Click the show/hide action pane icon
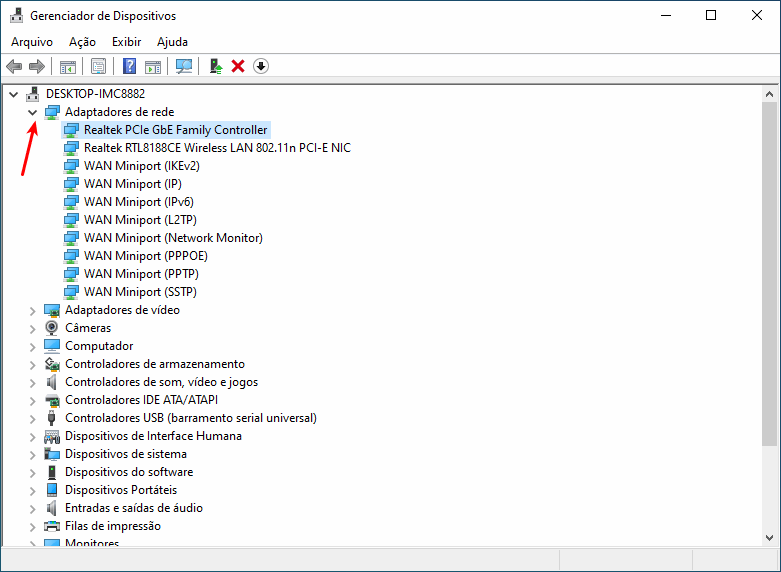The height and width of the screenshot is (572, 781). coord(153,66)
